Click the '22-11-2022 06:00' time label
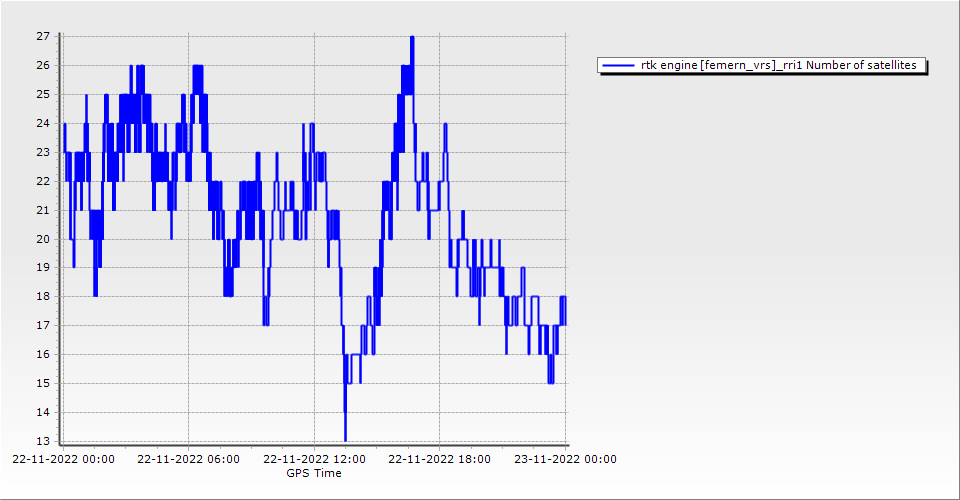The width and height of the screenshot is (960, 500). pos(188,460)
